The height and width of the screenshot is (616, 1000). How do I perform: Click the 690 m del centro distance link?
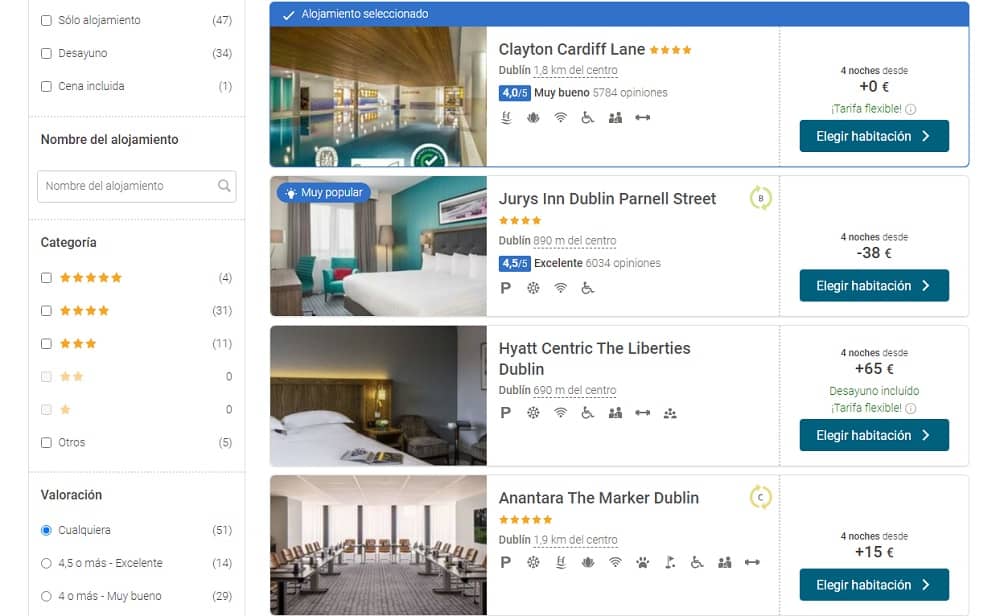tap(575, 390)
